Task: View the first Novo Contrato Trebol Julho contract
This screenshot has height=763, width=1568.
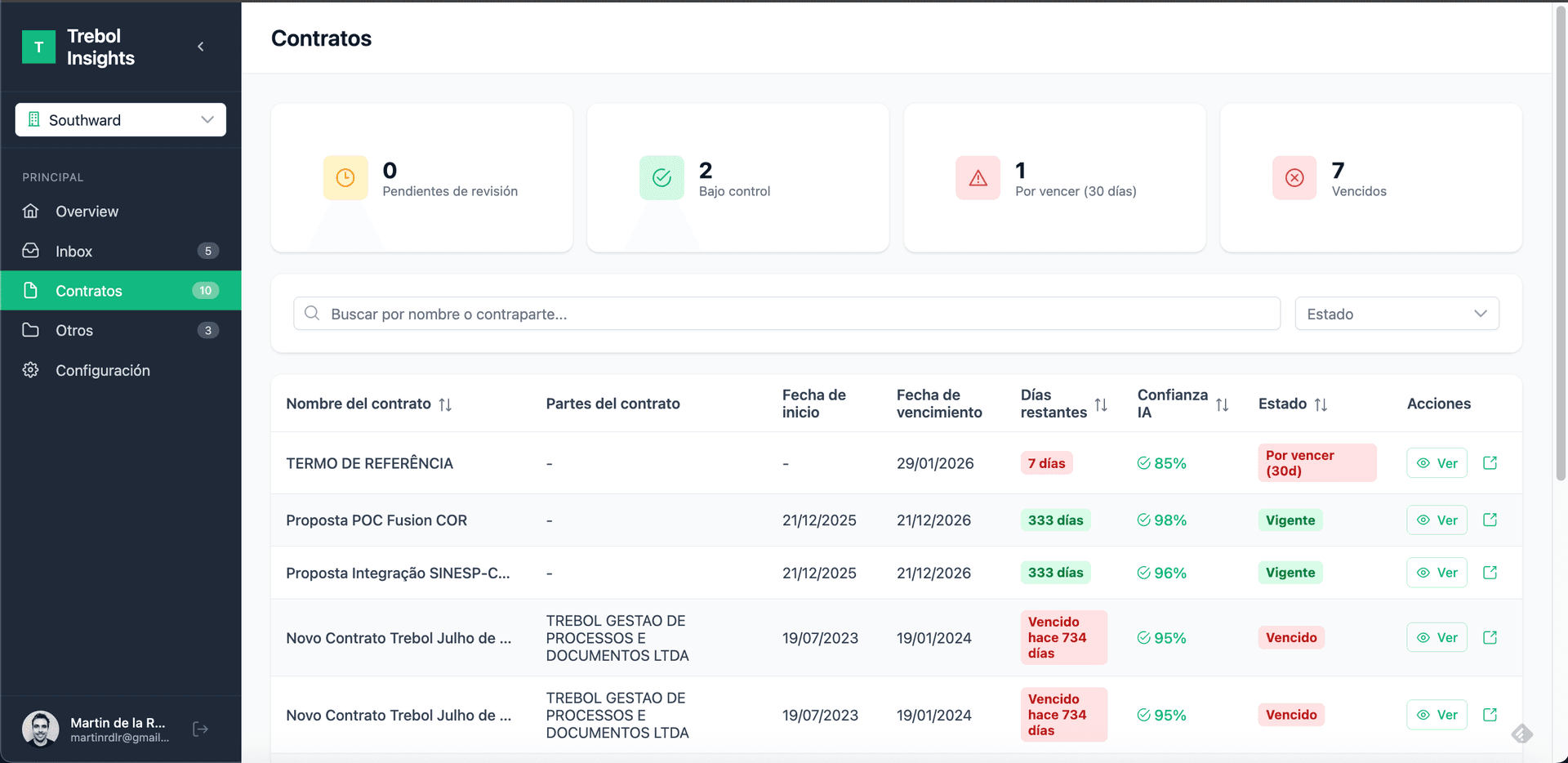Action: point(1437,638)
